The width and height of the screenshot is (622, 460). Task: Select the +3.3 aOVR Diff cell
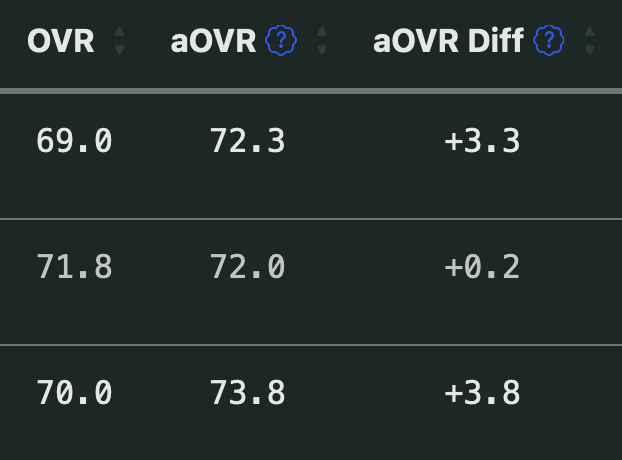482,142
